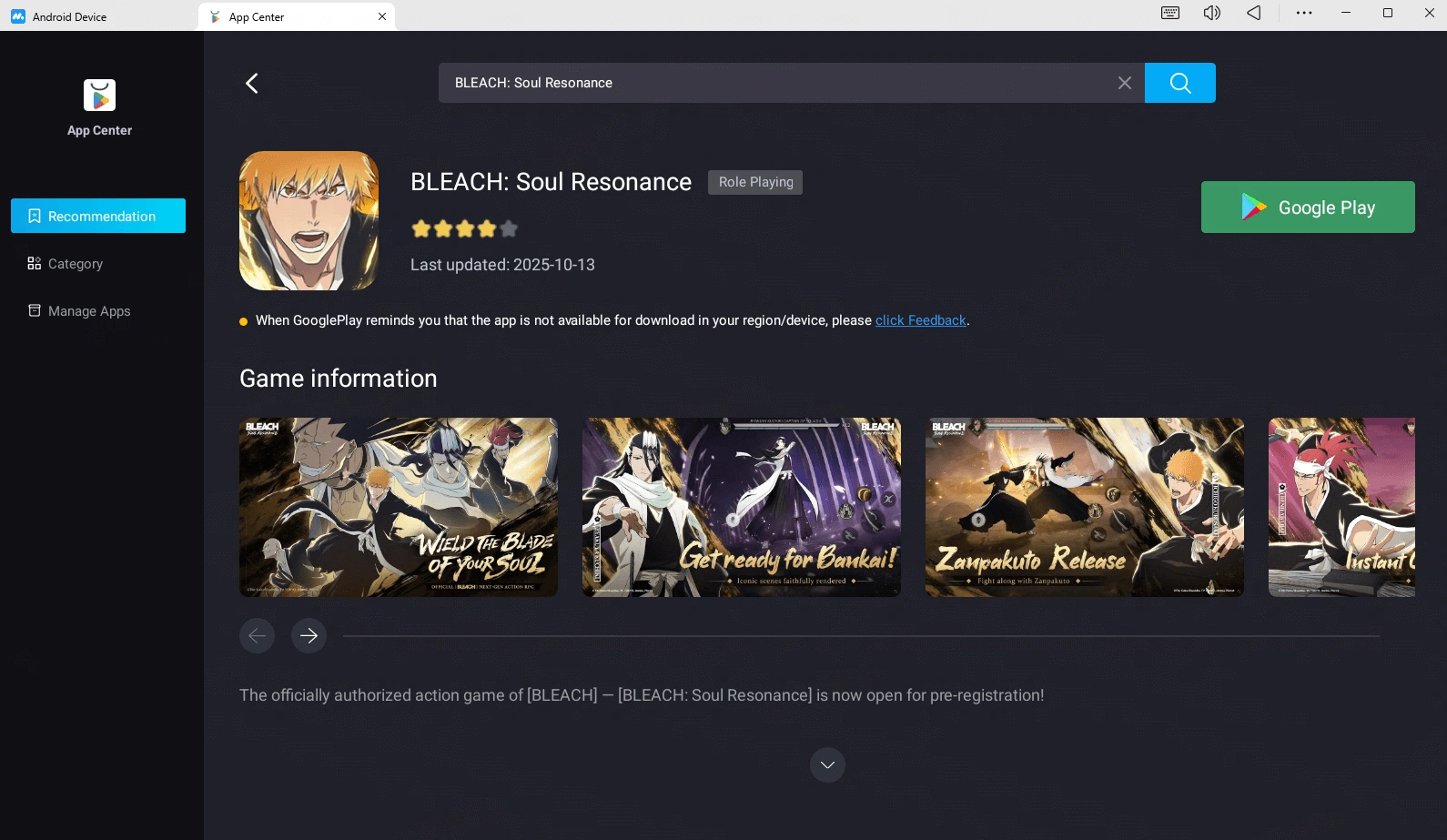Click the BLEACH: Soul Resonance title
The width and height of the screenshot is (1447, 840).
click(551, 182)
